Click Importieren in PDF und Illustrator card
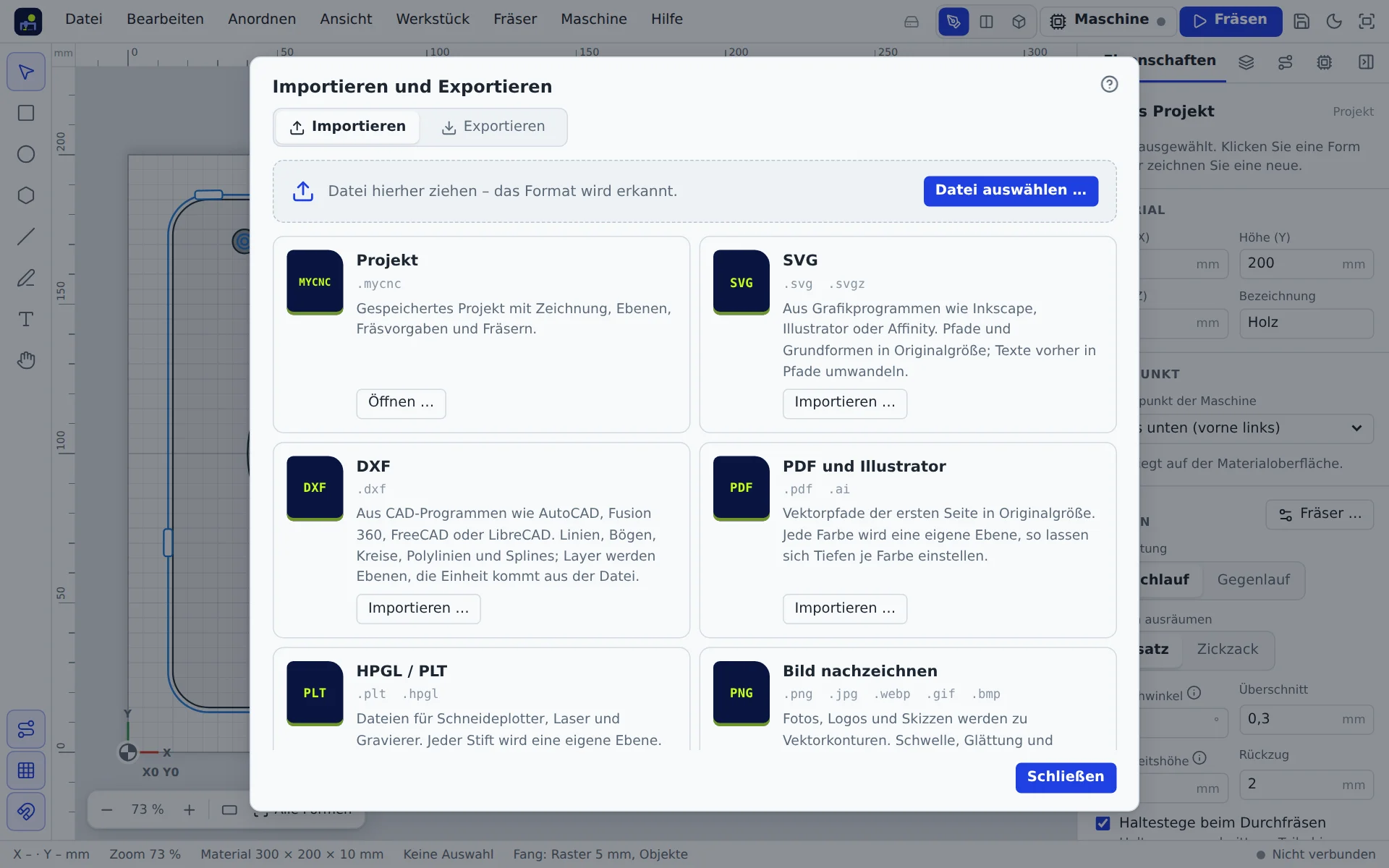The image size is (1389, 868). pyautogui.click(x=845, y=609)
